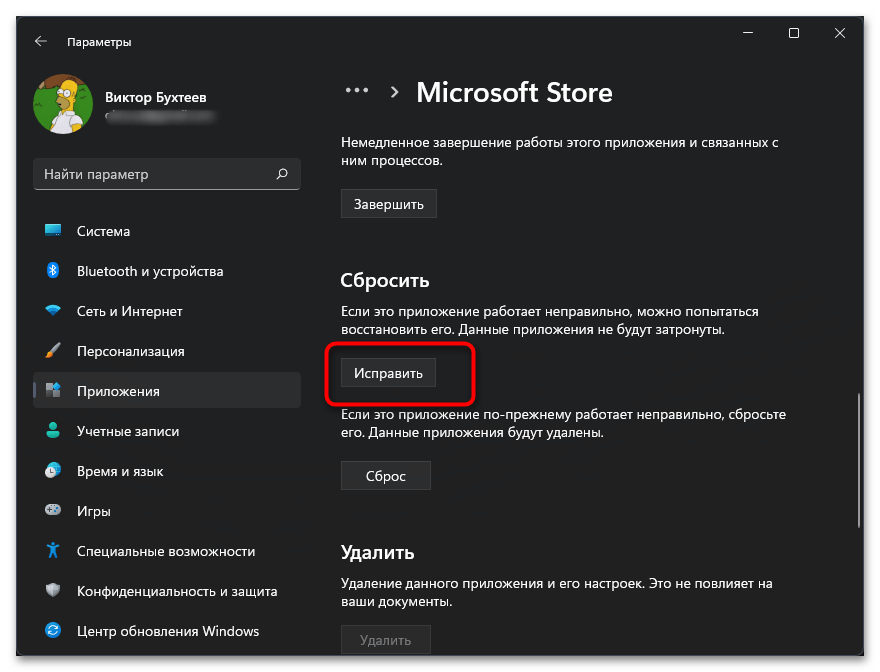Click the Найти параметр search field
The width and height of the screenshot is (880, 672).
click(155, 174)
